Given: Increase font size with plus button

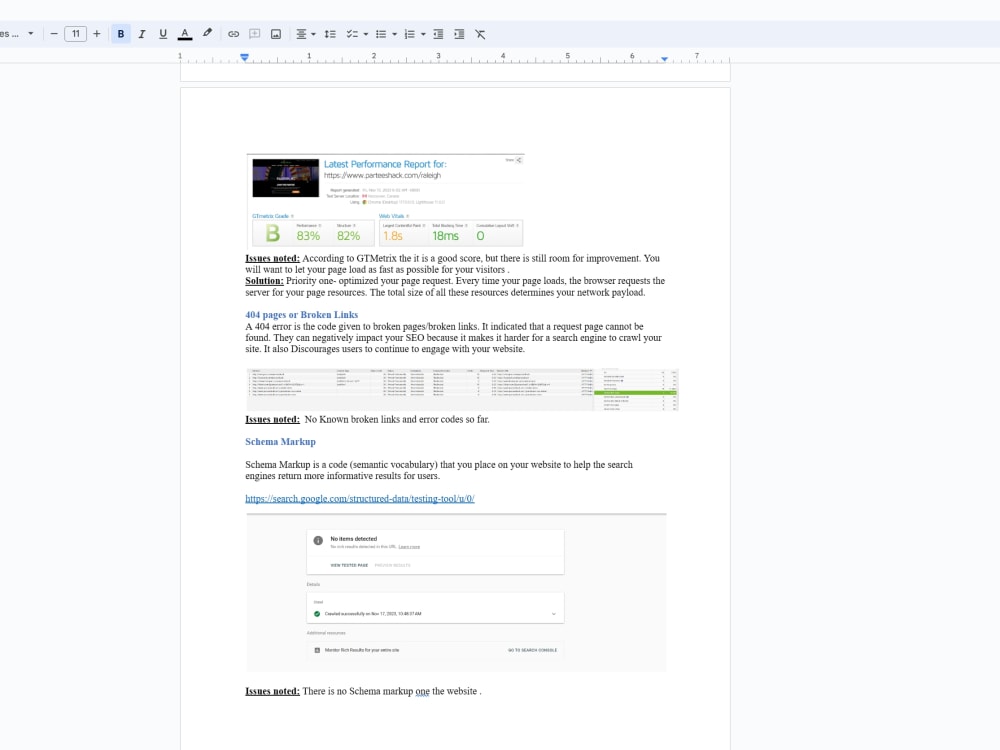Looking at the screenshot, I should pos(97,34).
